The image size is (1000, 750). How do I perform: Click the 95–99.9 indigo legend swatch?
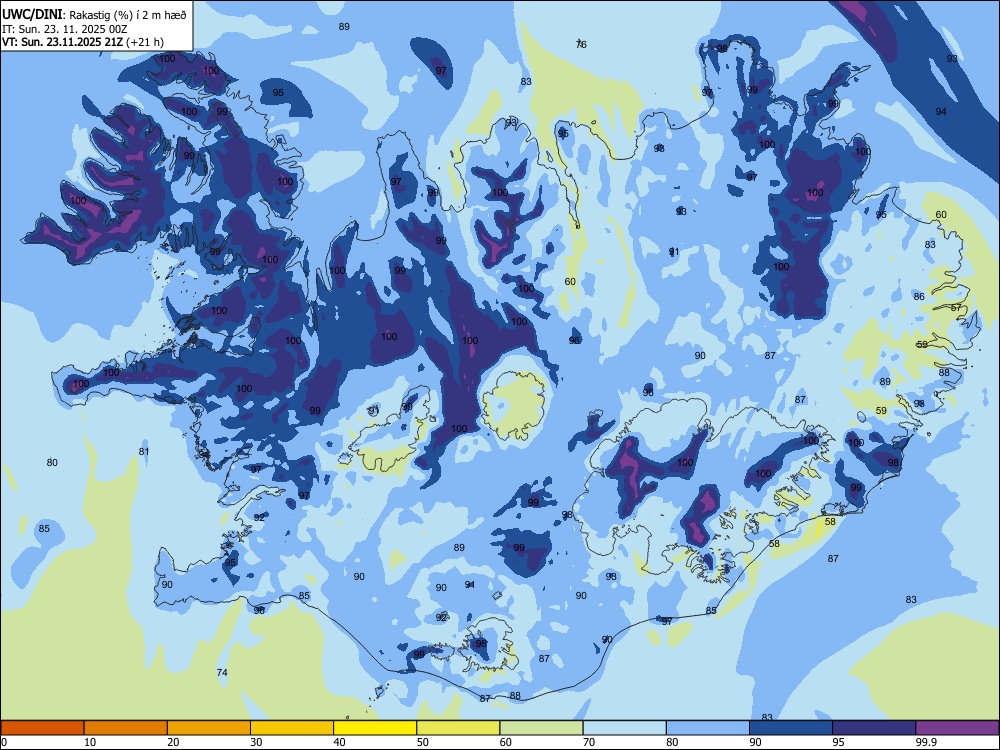(874, 728)
